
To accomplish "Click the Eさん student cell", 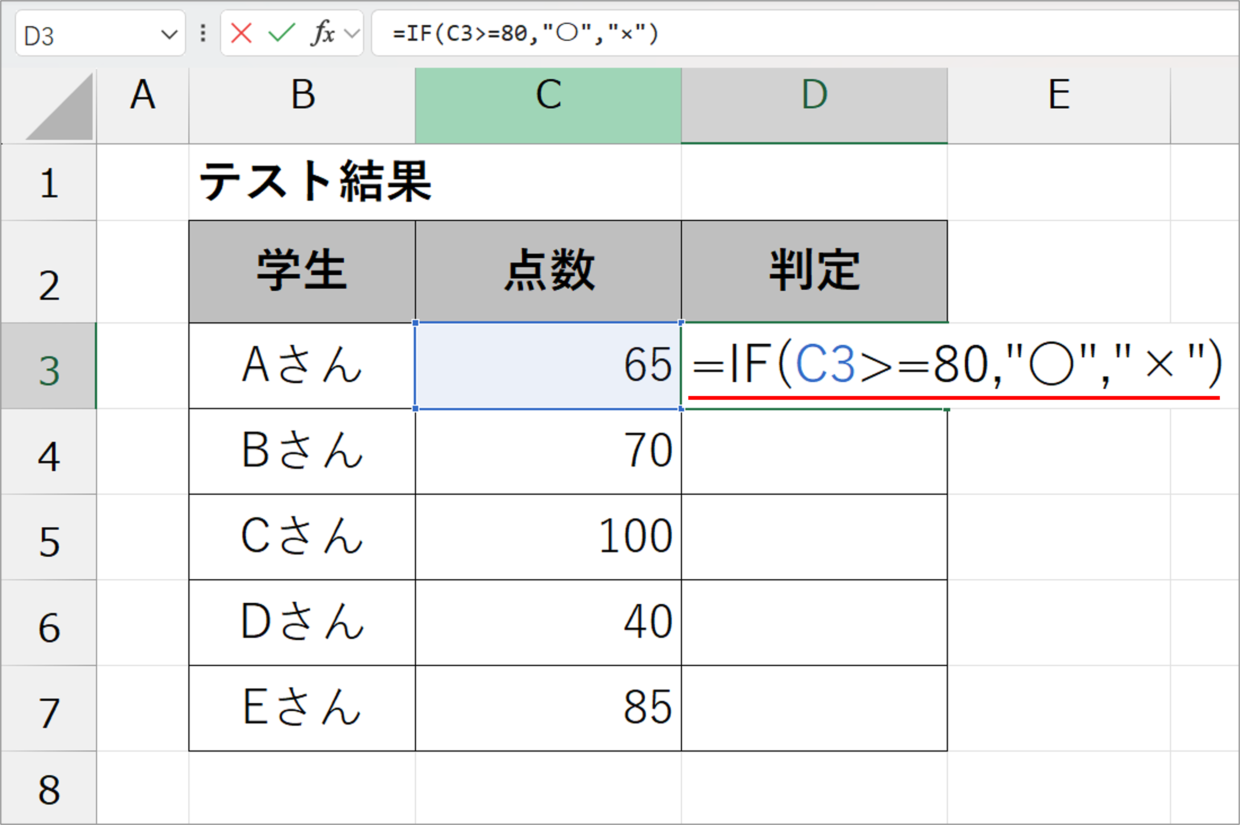I will tap(302, 709).
